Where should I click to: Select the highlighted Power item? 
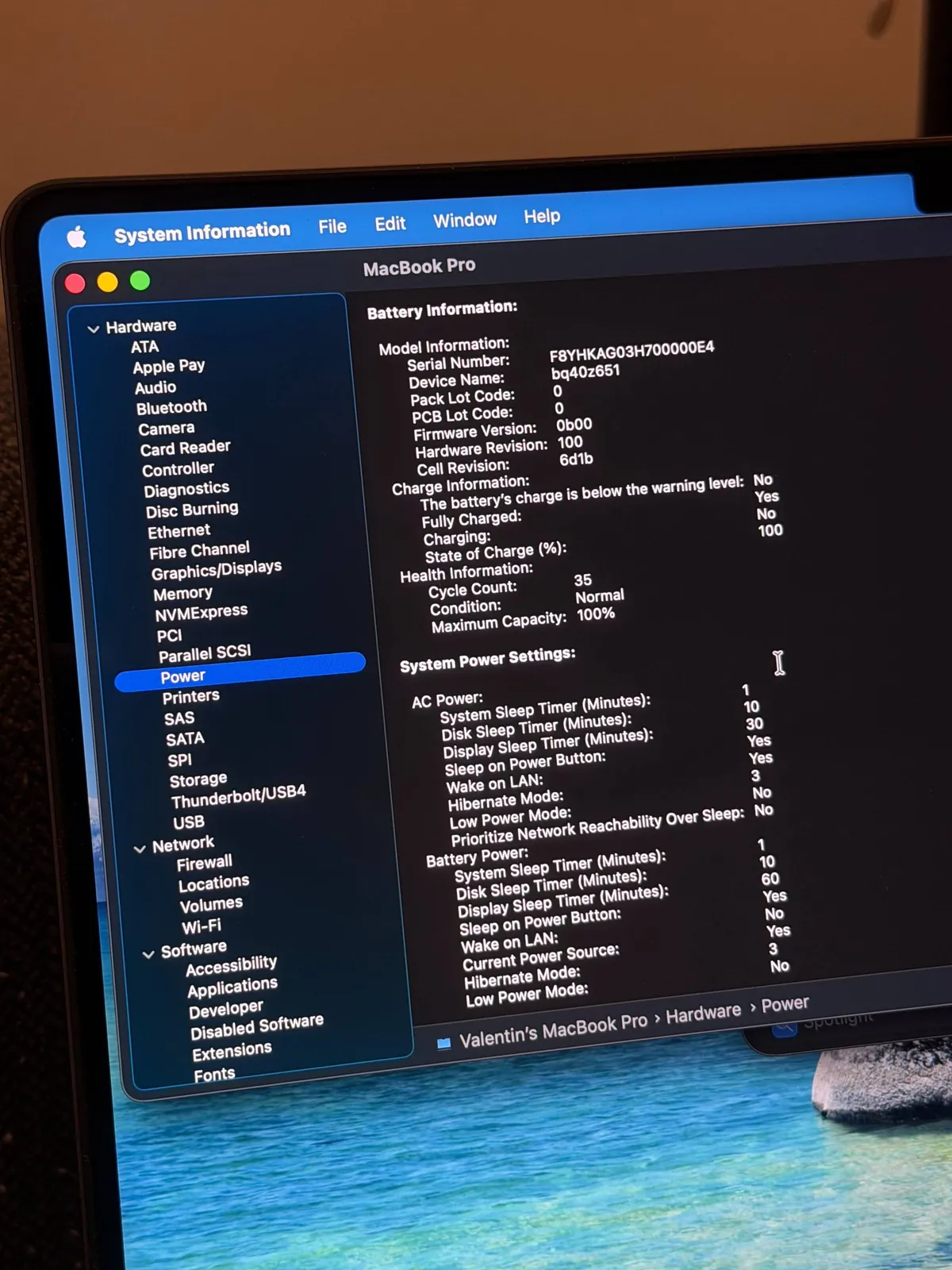pyautogui.click(x=240, y=672)
